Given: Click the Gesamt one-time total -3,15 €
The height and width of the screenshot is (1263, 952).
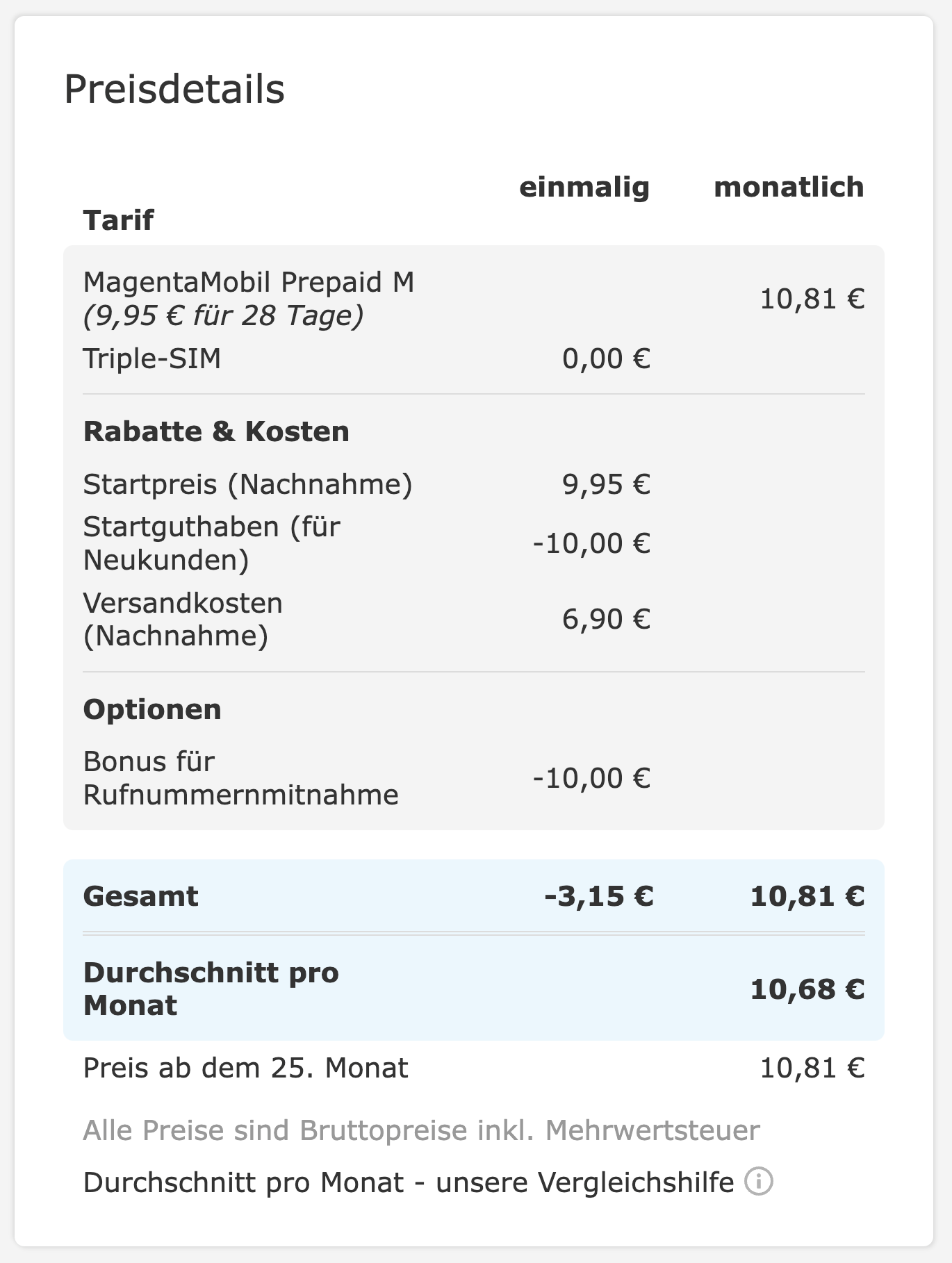Looking at the screenshot, I should (x=599, y=896).
